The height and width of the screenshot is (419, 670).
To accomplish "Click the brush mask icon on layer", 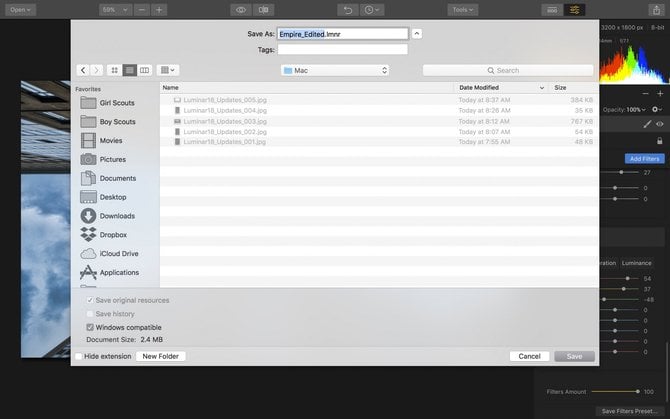I will point(647,124).
